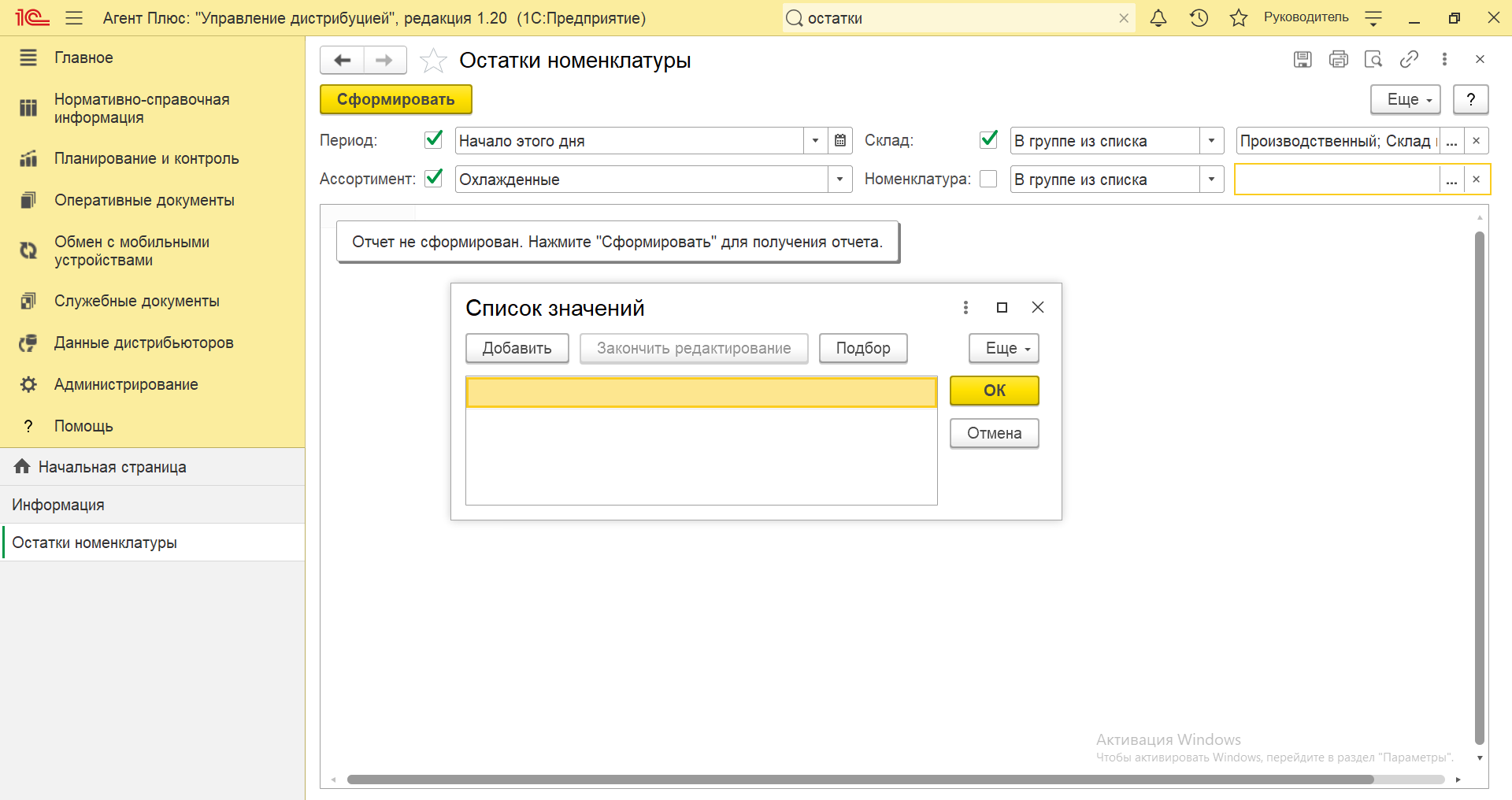
Task: Enable the Номенклатура checkbox
Action: tap(988, 180)
